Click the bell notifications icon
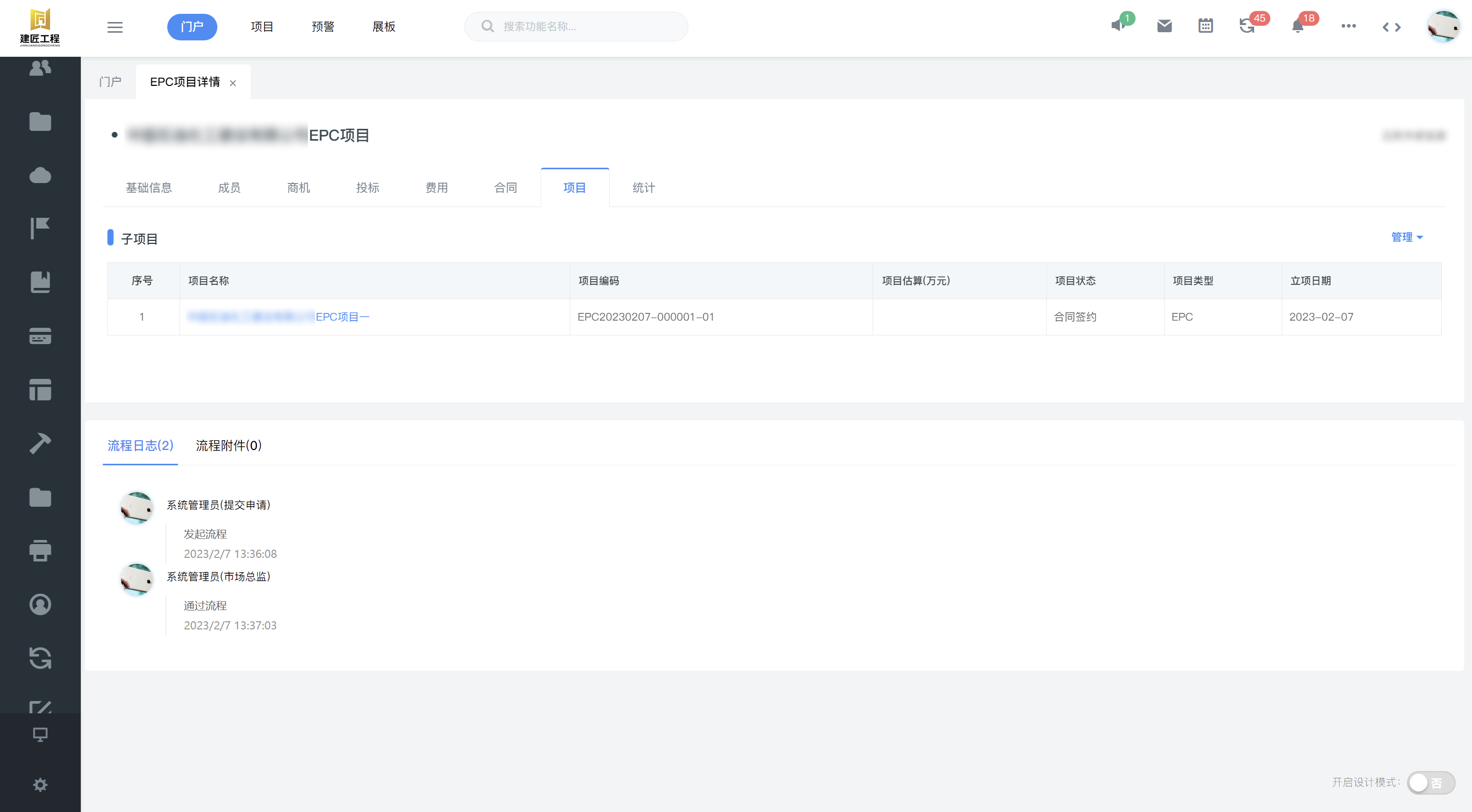Viewport: 1472px width, 812px height. click(1298, 26)
